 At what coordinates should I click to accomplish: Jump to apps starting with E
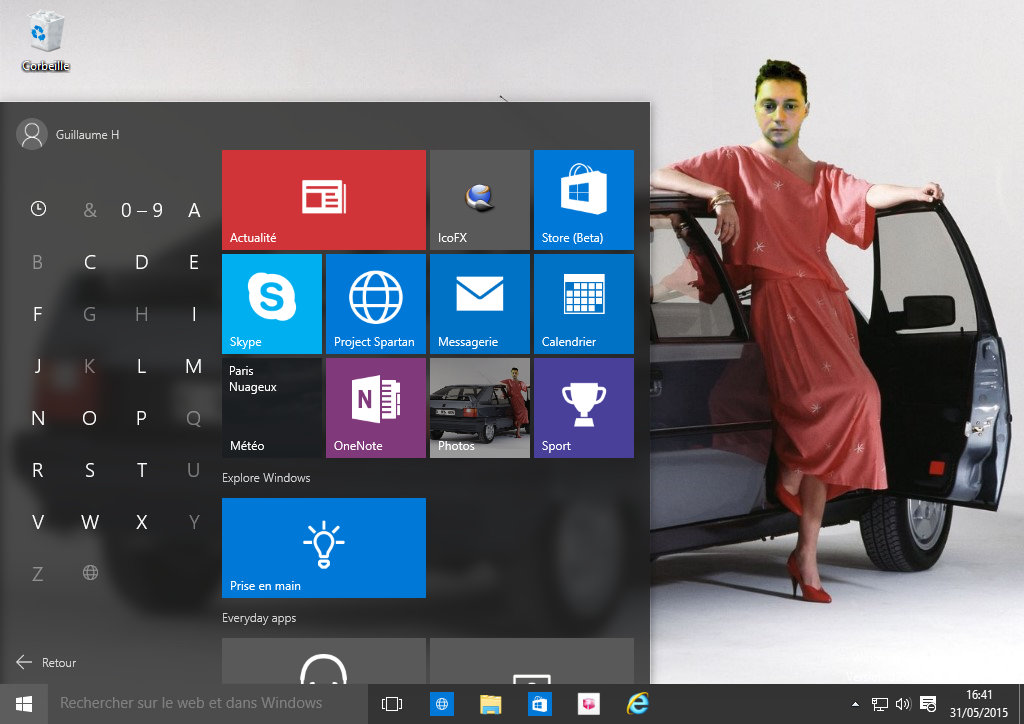[x=194, y=262]
